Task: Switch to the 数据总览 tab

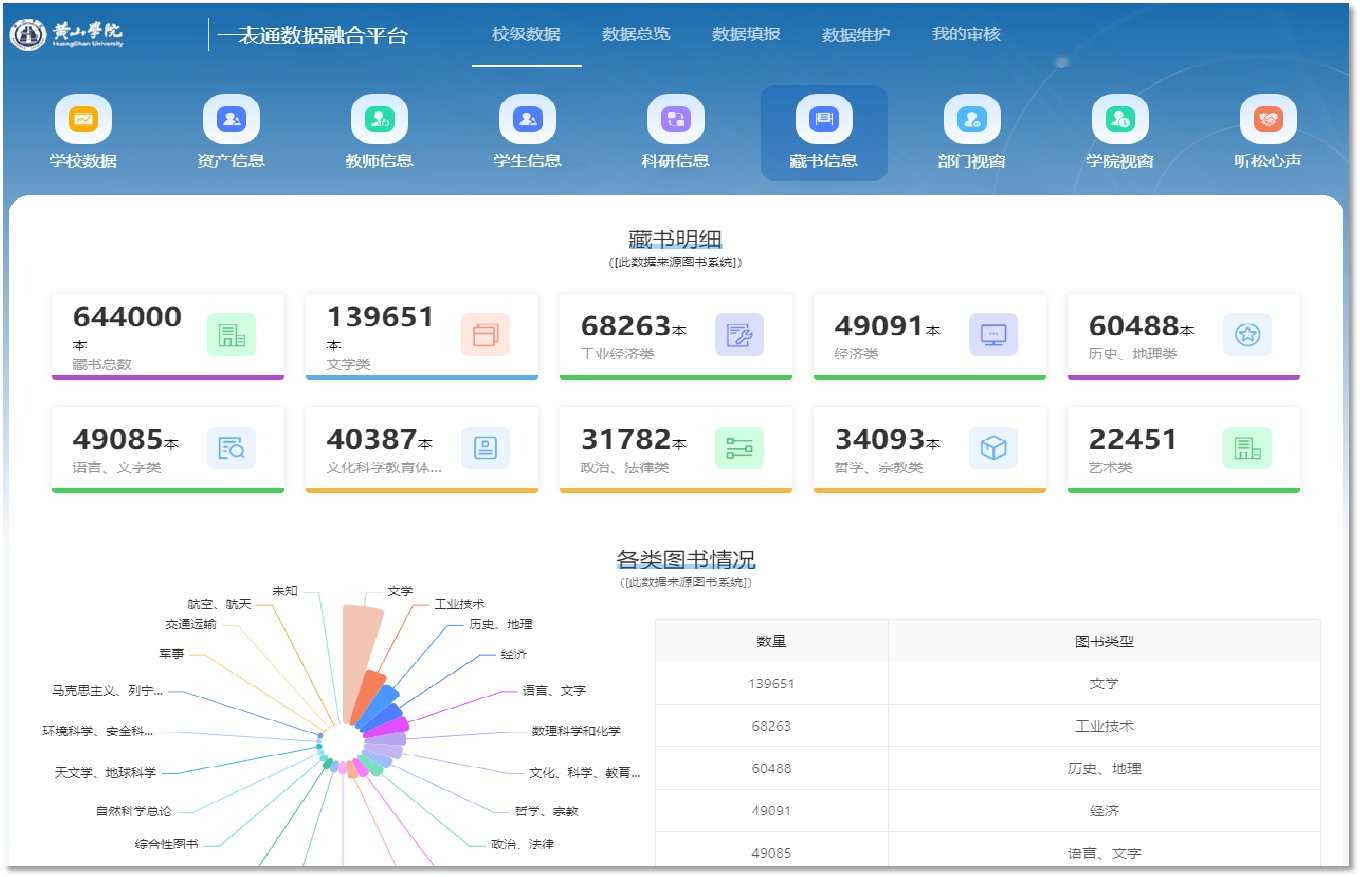Action: click(636, 34)
